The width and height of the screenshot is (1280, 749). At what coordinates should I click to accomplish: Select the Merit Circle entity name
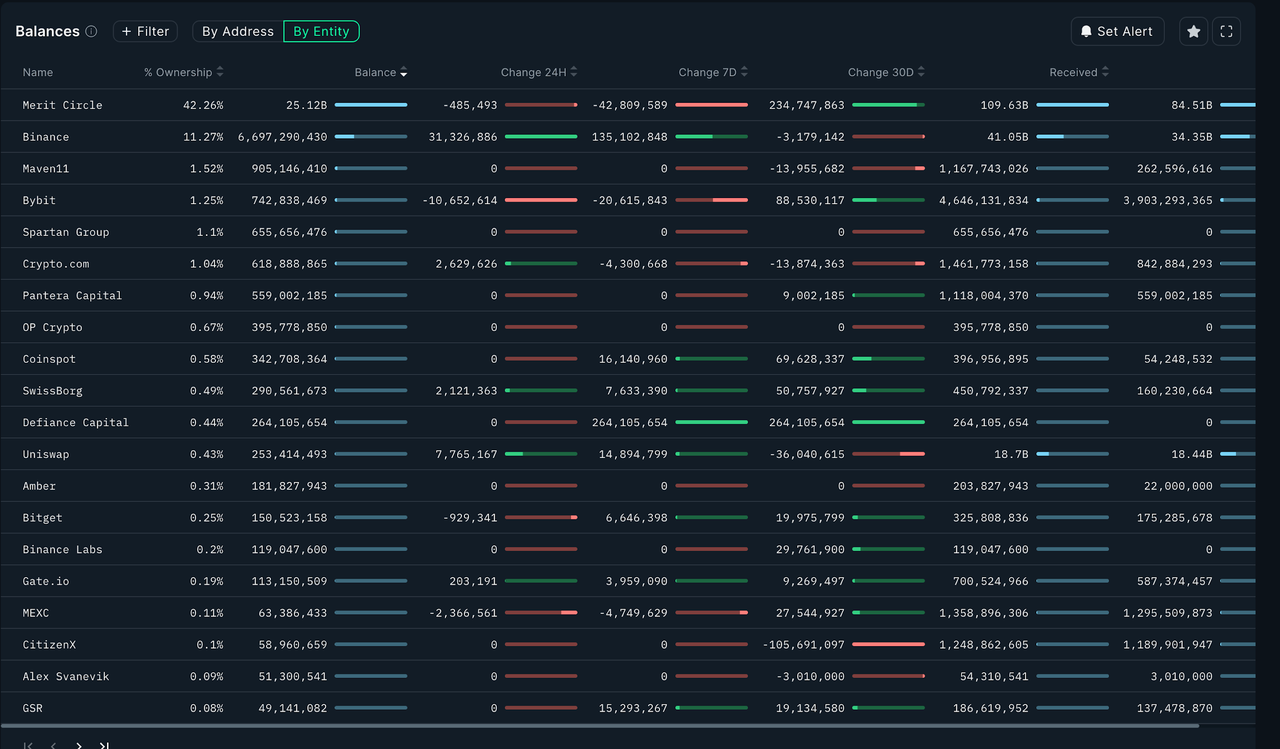(63, 105)
